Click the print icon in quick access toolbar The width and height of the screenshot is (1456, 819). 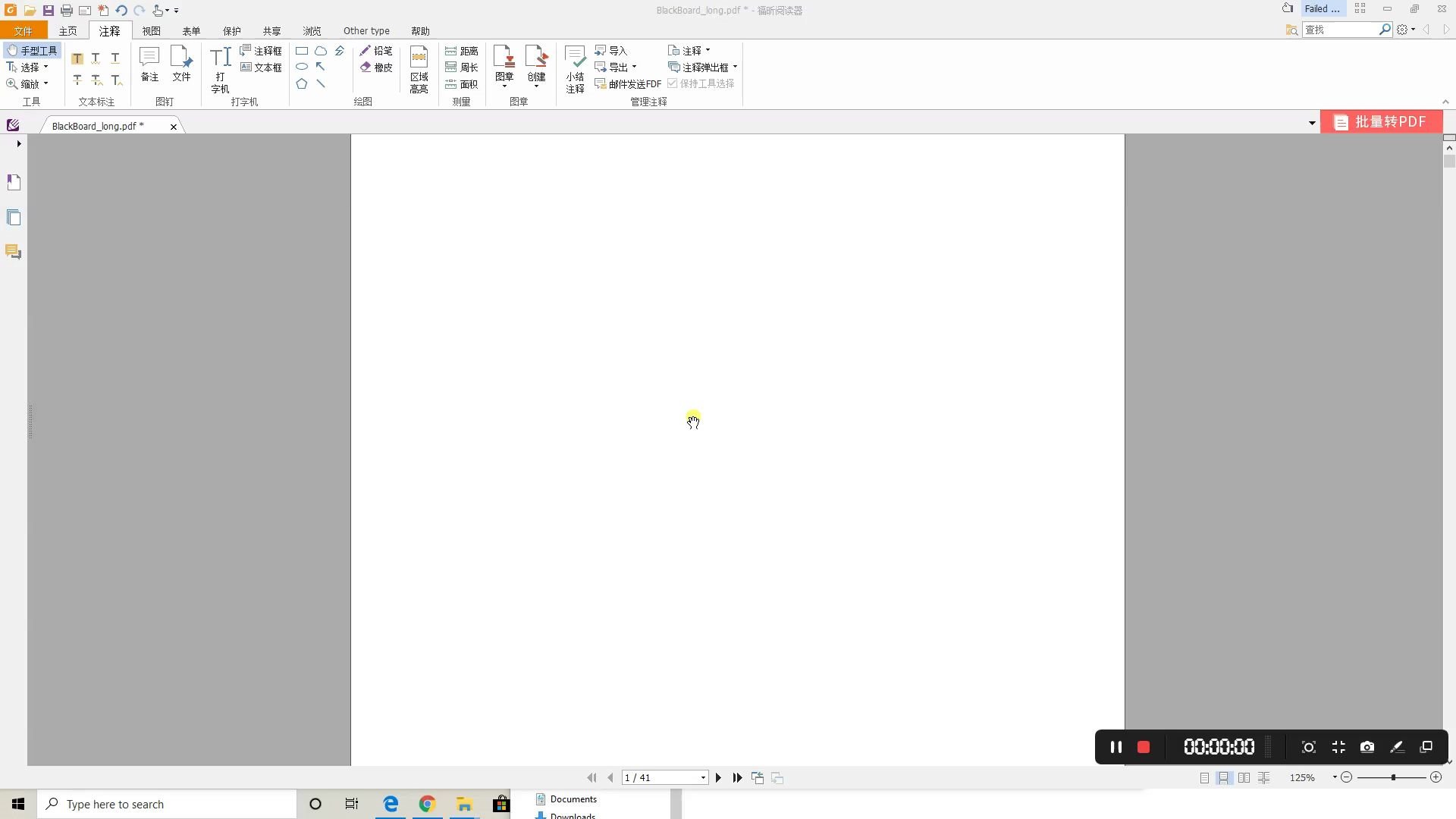66,11
